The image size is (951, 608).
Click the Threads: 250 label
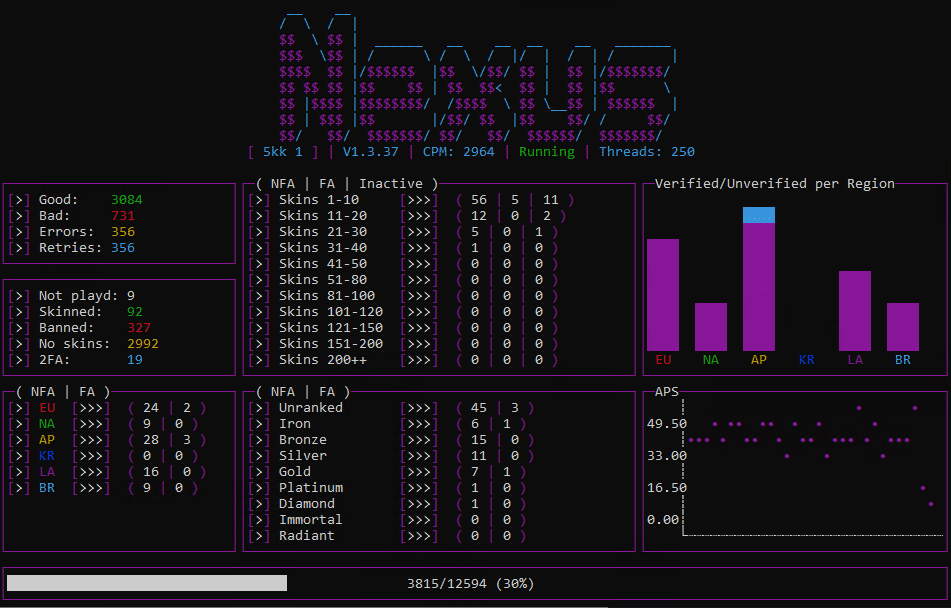(648, 152)
